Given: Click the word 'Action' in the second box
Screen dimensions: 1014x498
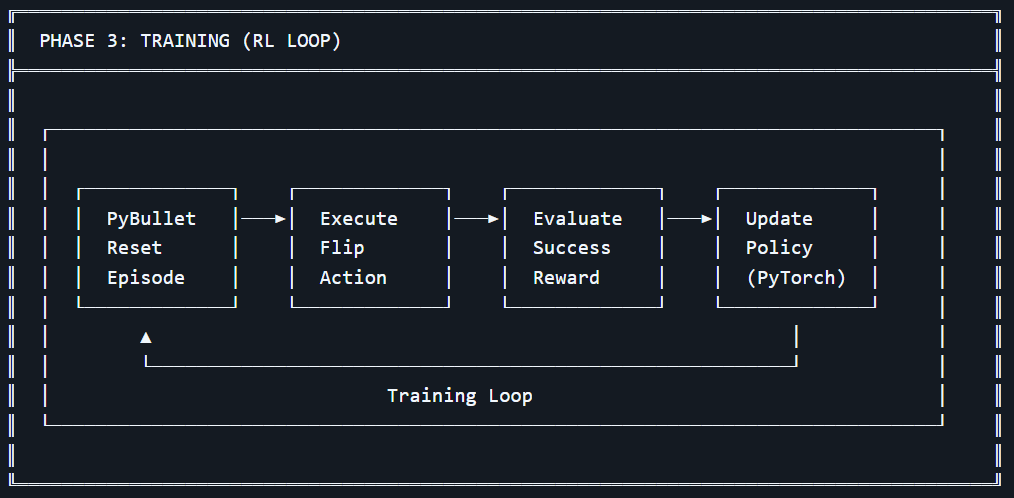Looking at the screenshot, I should pos(353,278).
